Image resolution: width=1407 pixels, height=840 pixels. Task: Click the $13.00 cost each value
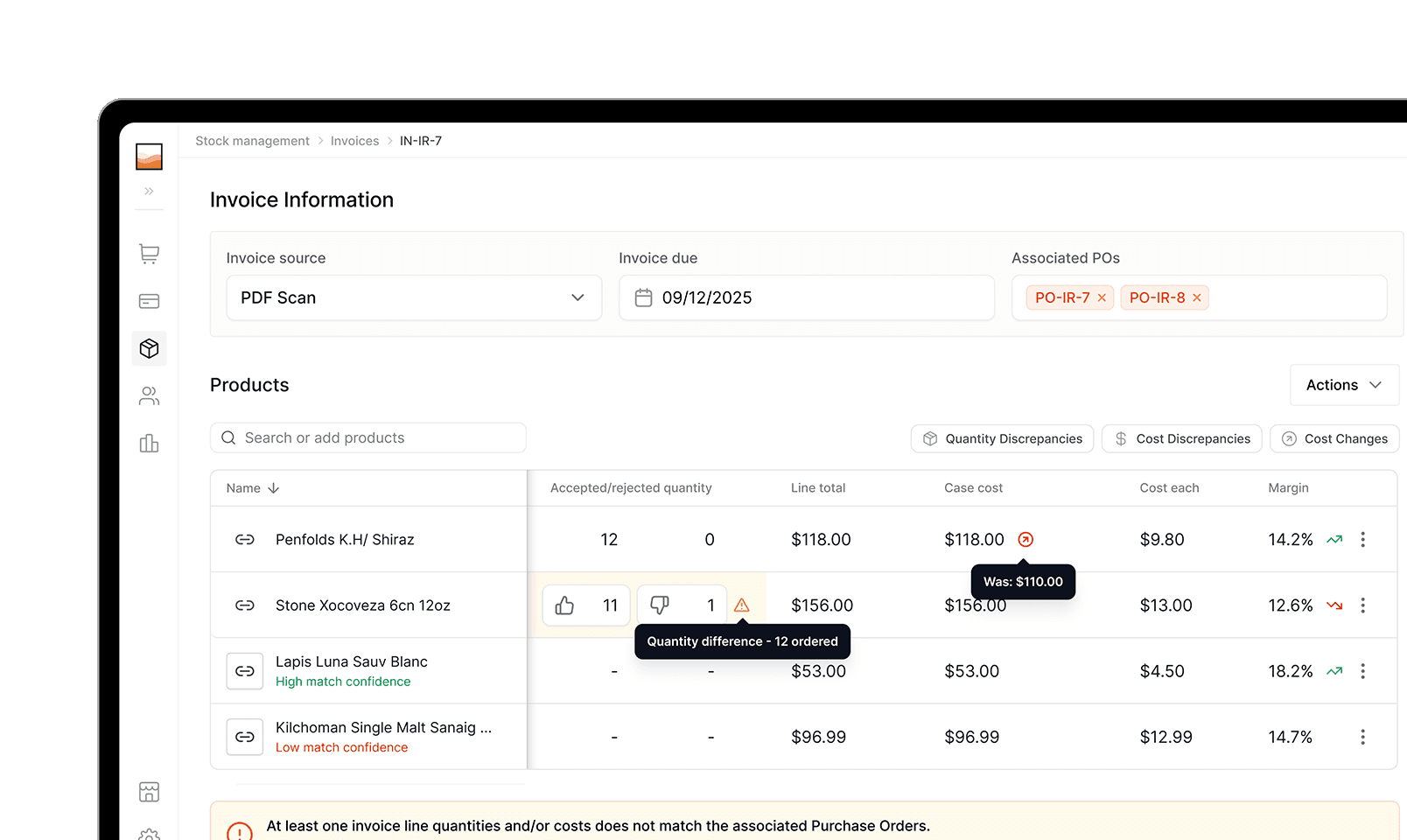pyautogui.click(x=1165, y=605)
